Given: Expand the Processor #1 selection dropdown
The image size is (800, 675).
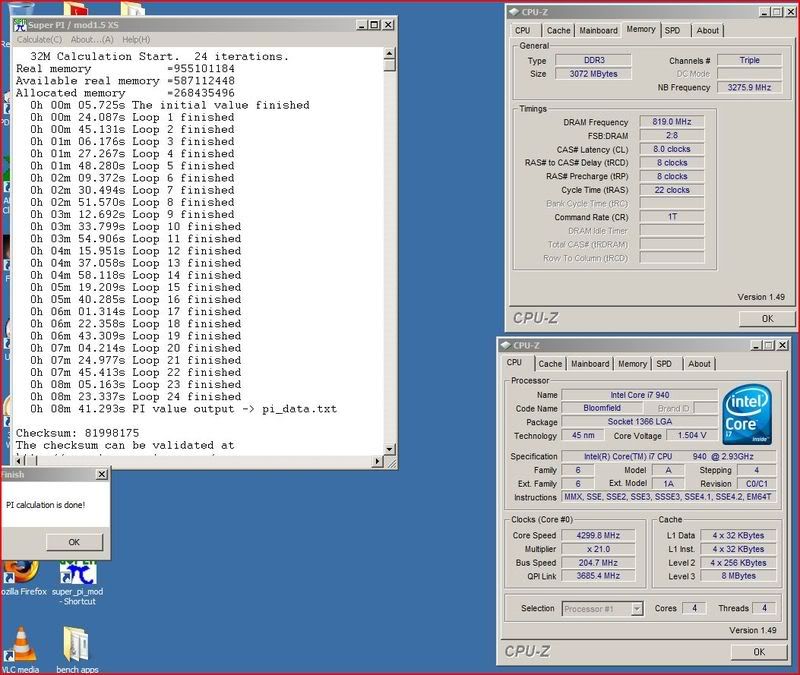Looking at the screenshot, I should click(x=637, y=609).
